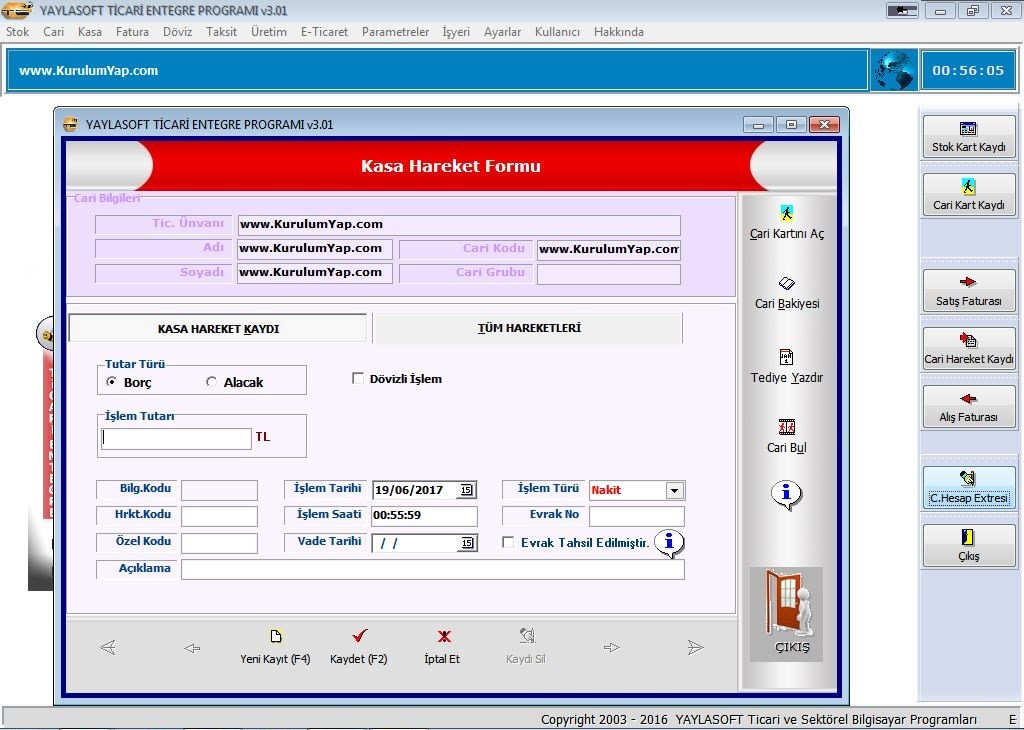Click the Hrkt.Kodu input field

point(219,516)
